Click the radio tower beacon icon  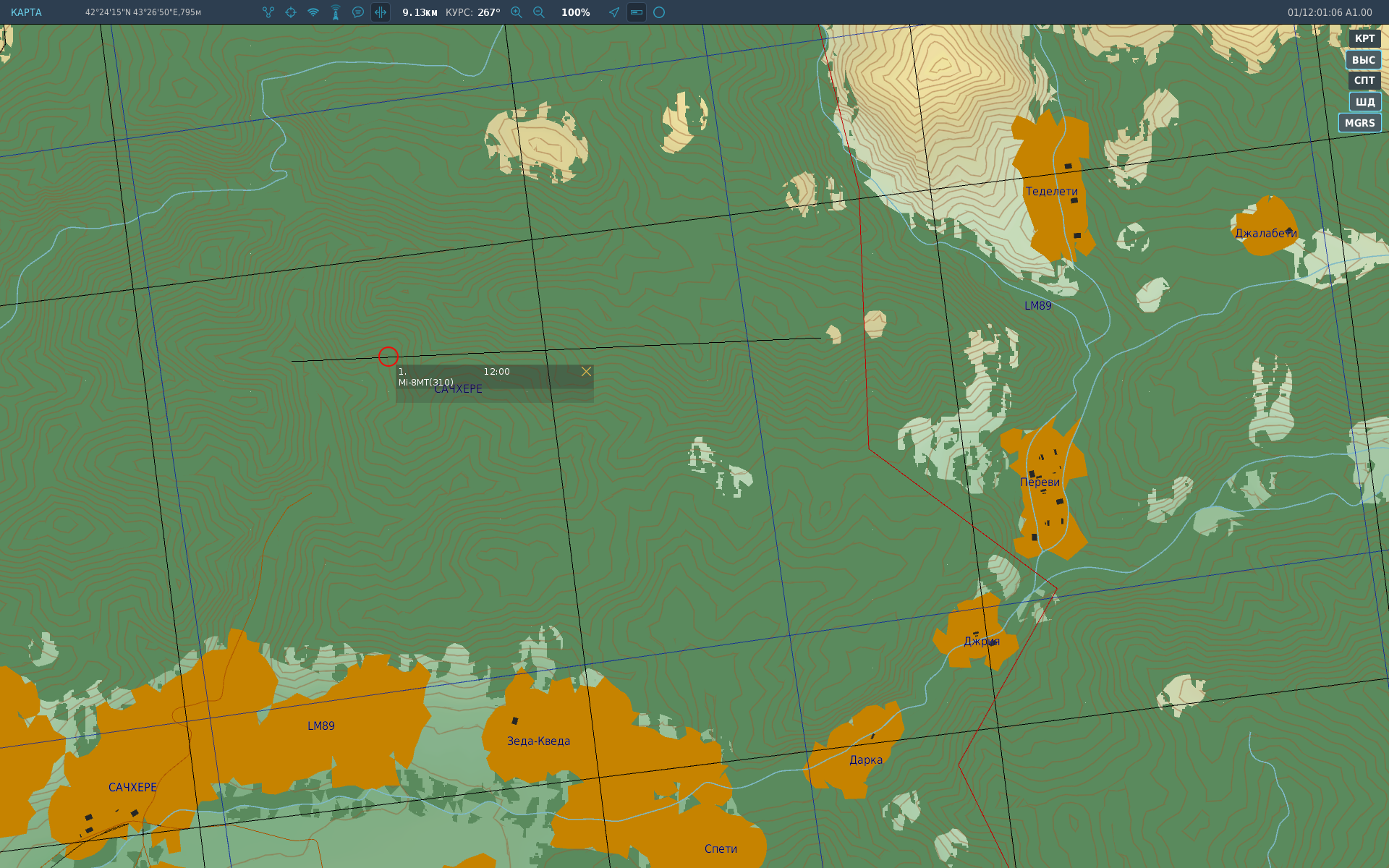336,12
